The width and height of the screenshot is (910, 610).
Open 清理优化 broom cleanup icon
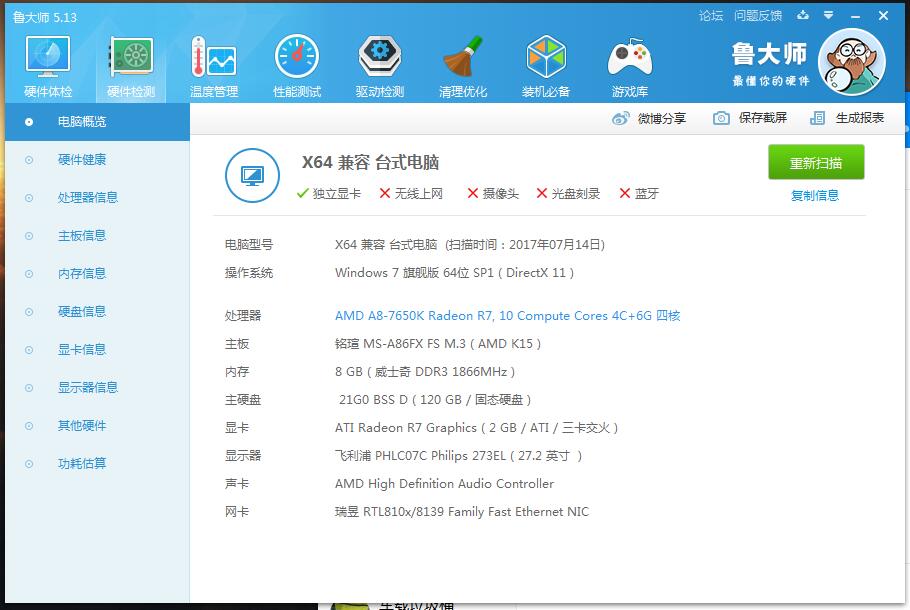coord(463,57)
